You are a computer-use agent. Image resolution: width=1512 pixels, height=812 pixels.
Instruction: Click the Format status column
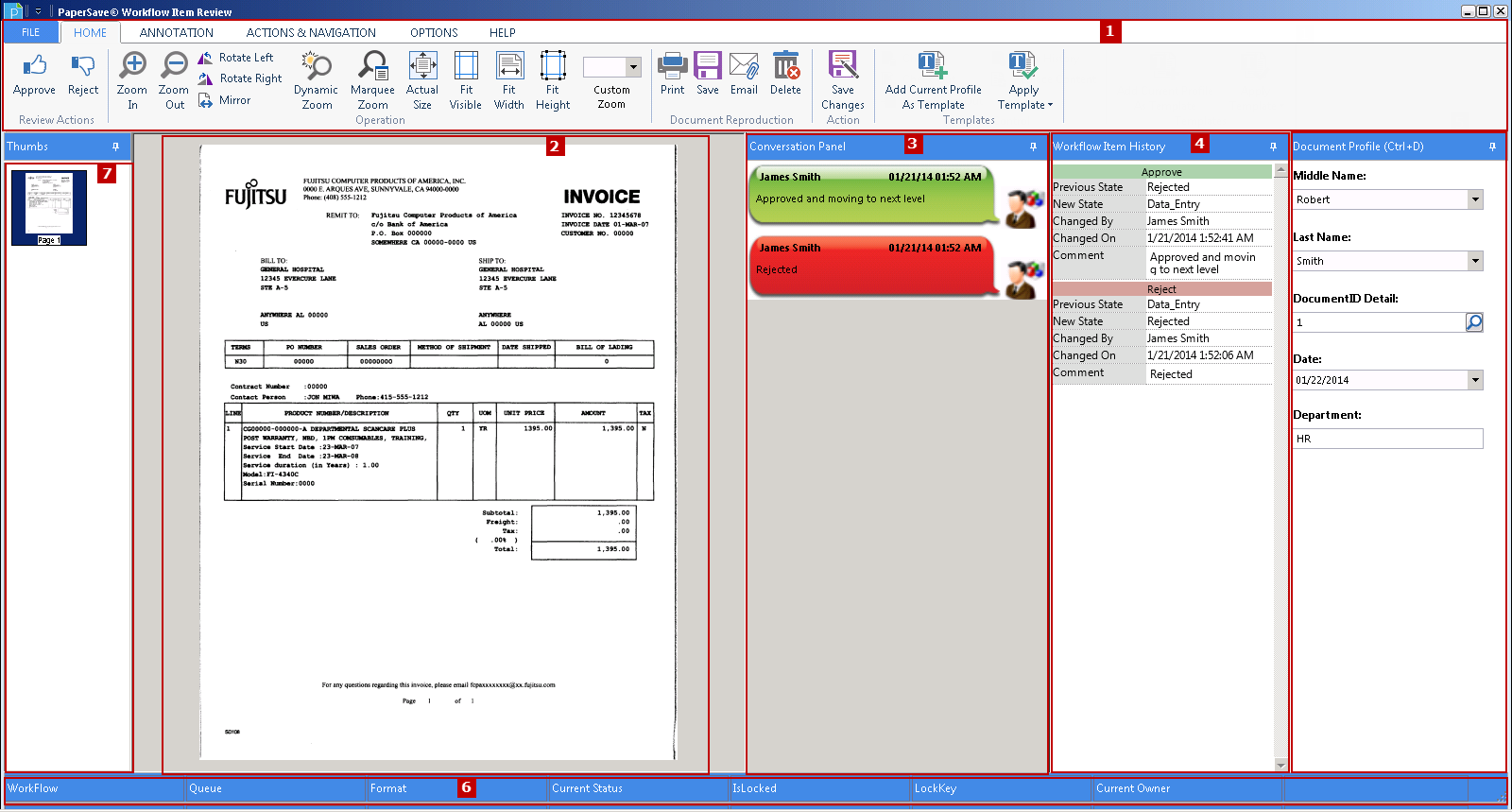456,788
